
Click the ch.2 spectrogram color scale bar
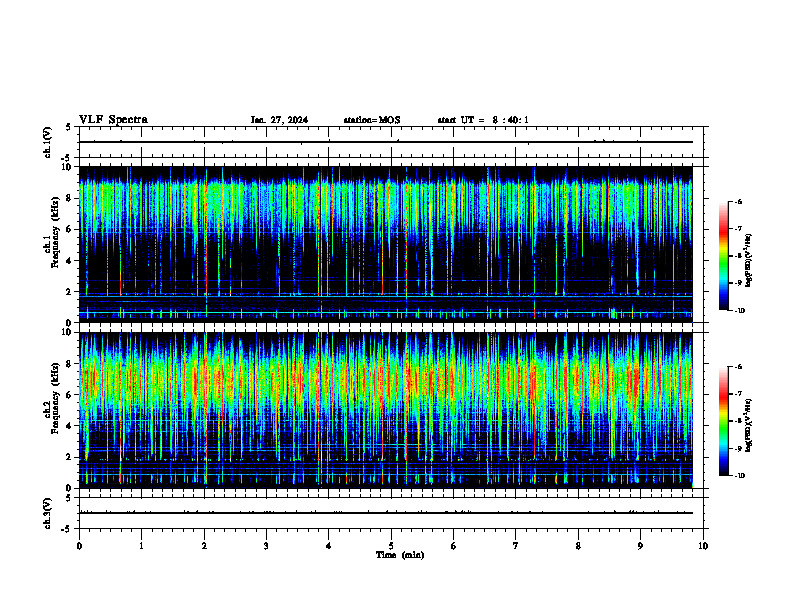tap(723, 421)
